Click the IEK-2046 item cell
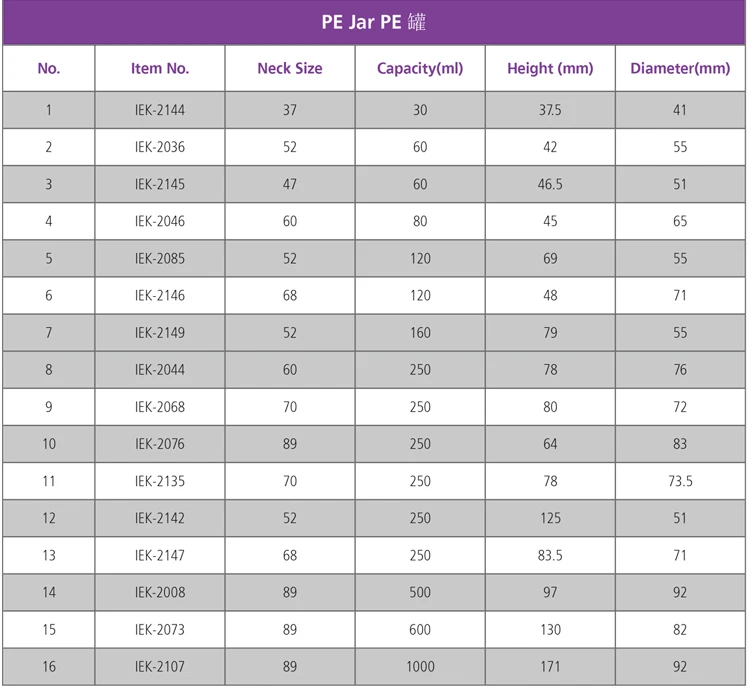Screen dimensions: 750x698 click(160, 221)
